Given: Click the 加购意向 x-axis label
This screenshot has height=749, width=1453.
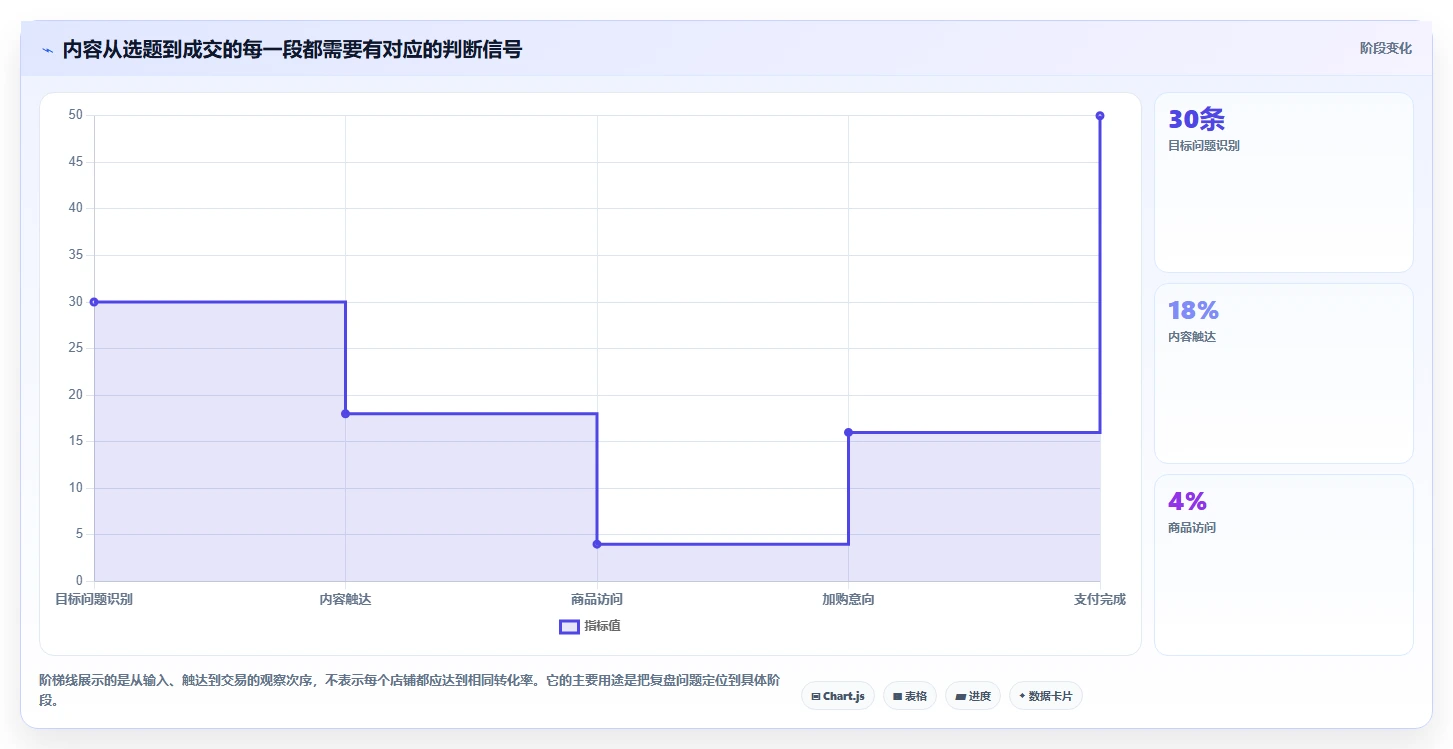Looking at the screenshot, I should coord(848,599).
